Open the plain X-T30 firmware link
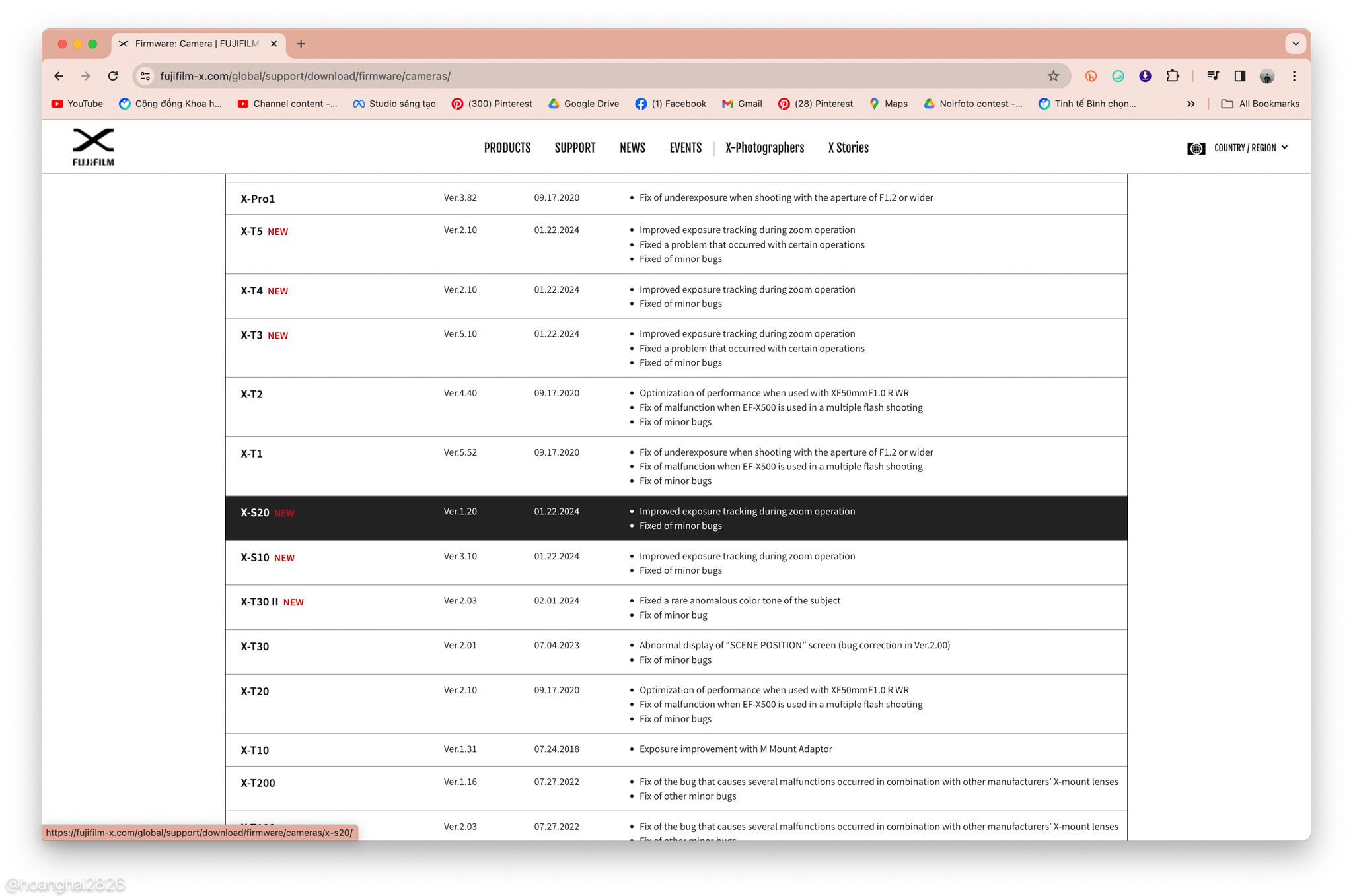 (676, 652)
